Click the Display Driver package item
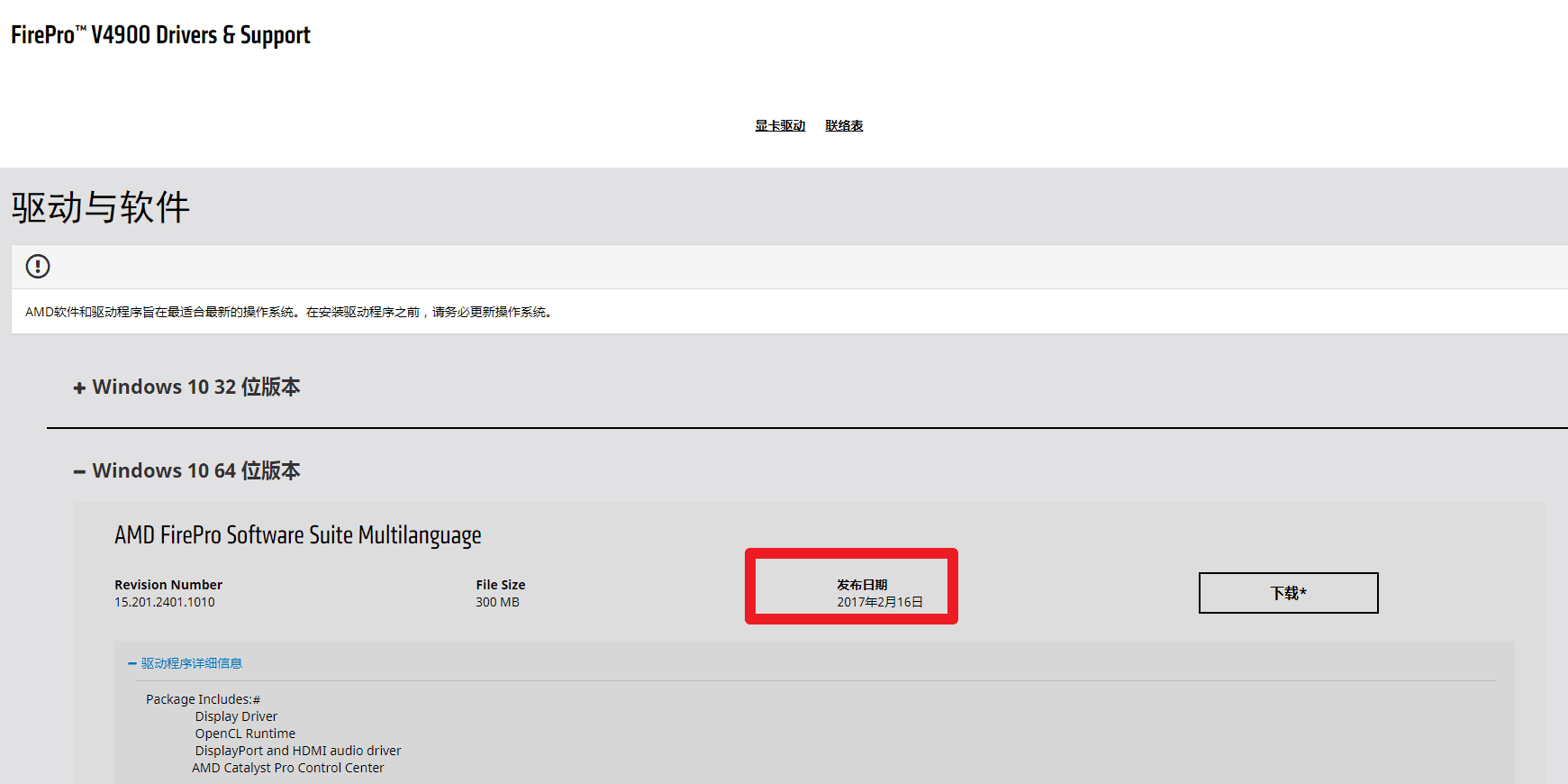This screenshot has width=1568, height=784. click(236, 716)
